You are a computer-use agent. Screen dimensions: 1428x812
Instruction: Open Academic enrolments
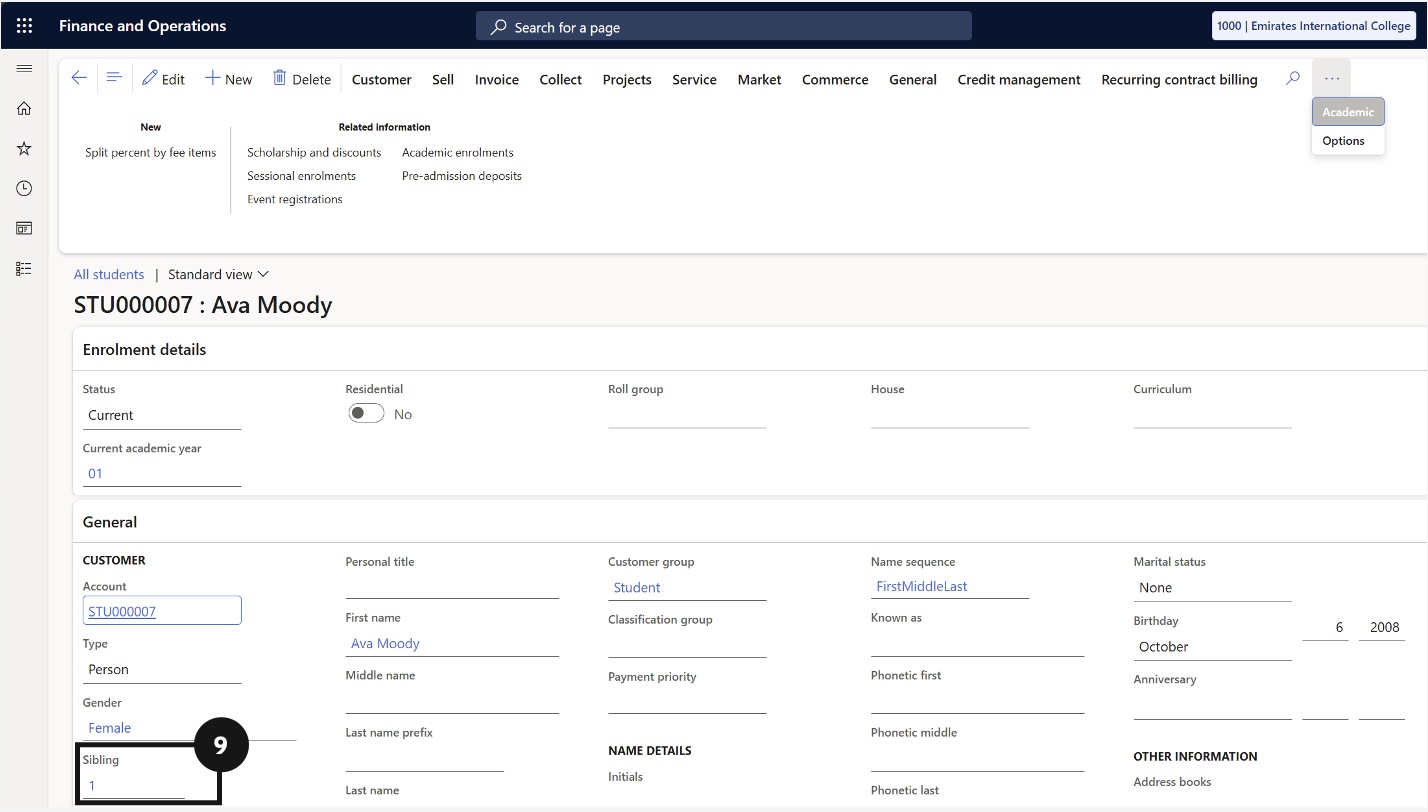pos(458,152)
